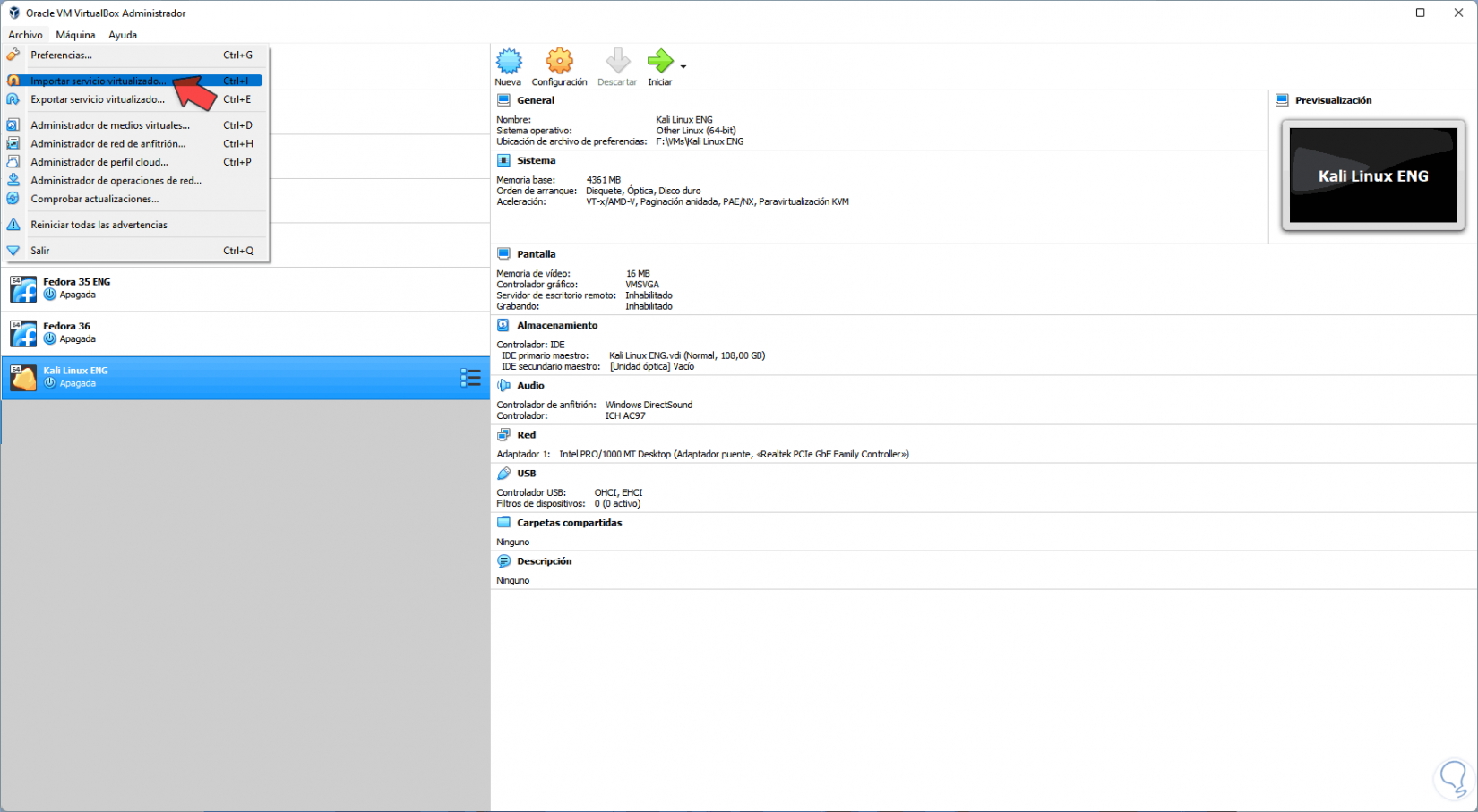Select the Fedora 35 ENG machine
Image resolution: width=1478 pixels, height=812 pixels.
[245, 289]
